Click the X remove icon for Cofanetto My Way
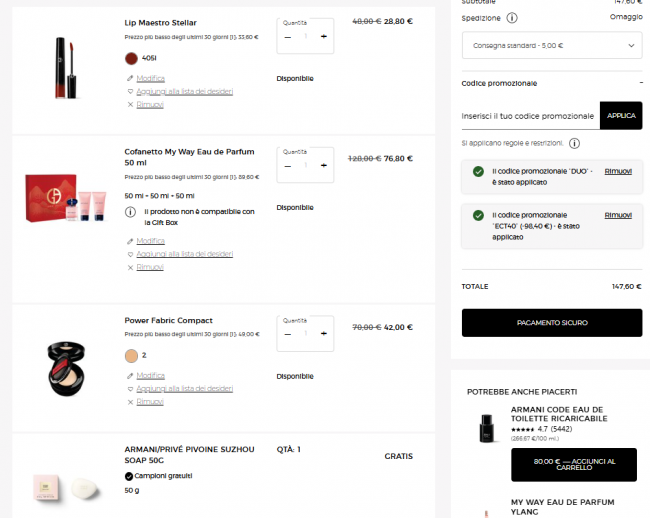The width and height of the screenshot is (650, 518). coord(130,267)
